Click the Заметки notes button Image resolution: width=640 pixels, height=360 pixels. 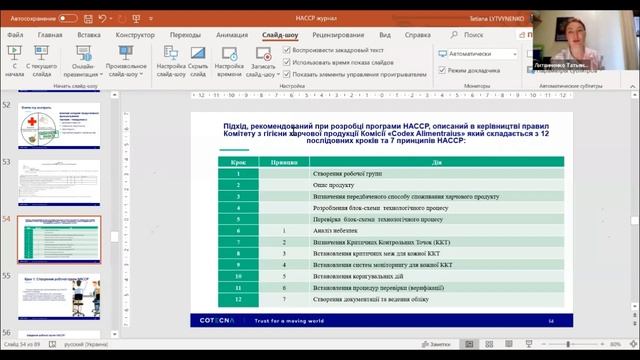(x=436, y=344)
